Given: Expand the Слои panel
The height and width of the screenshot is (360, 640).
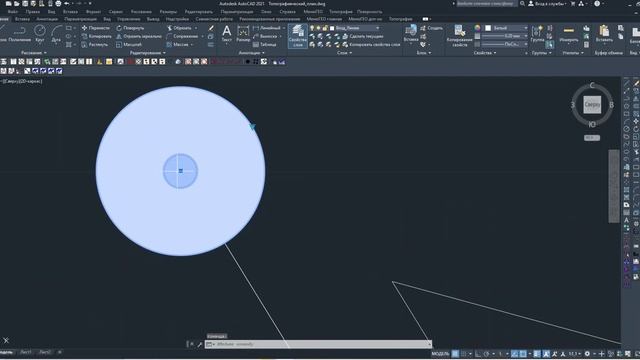Looking at the screenshot, I should click(x=344, y=53).
